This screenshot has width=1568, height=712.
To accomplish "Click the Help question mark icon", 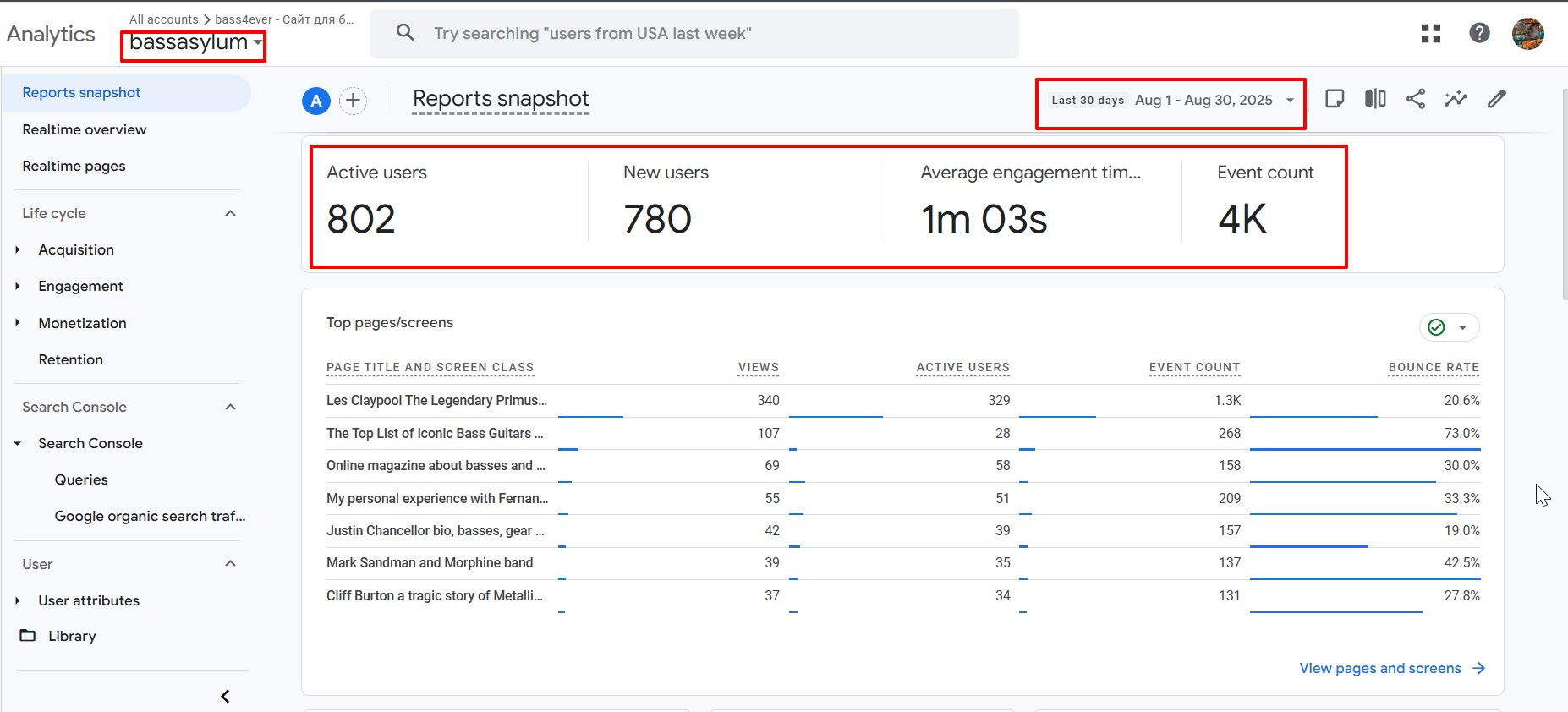I will point(1479,33).
